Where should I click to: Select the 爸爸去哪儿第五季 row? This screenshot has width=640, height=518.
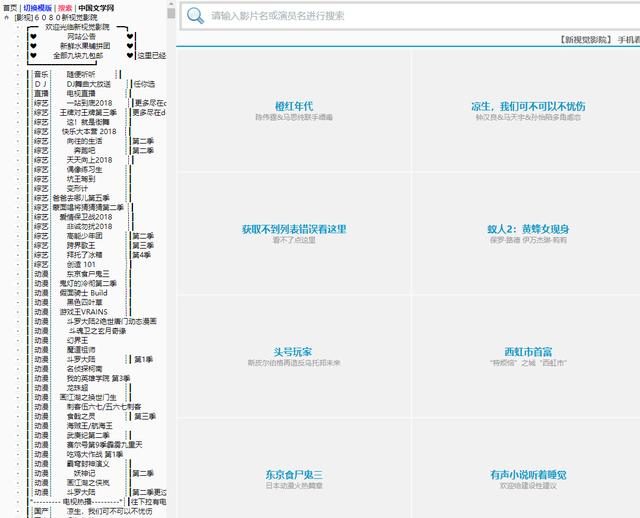tap(81, 198)
